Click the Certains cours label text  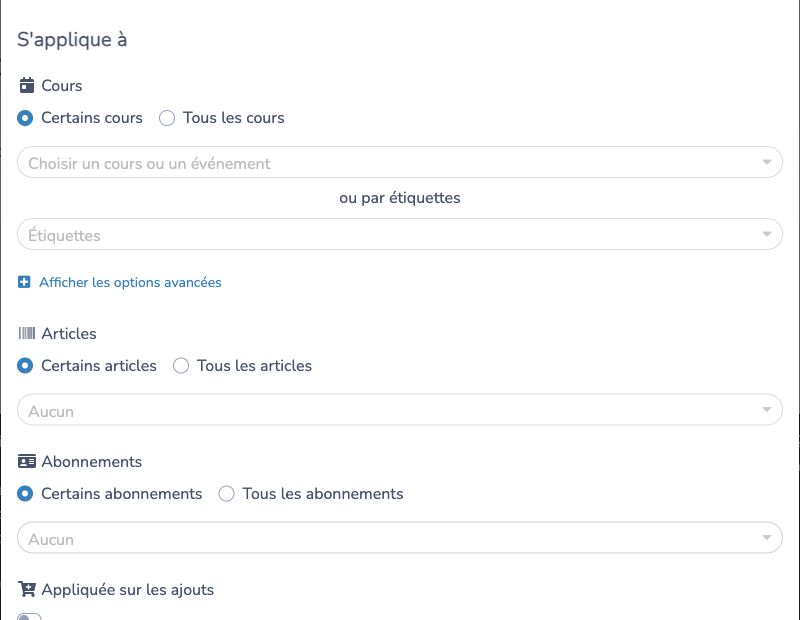click(x=92, y=118)
